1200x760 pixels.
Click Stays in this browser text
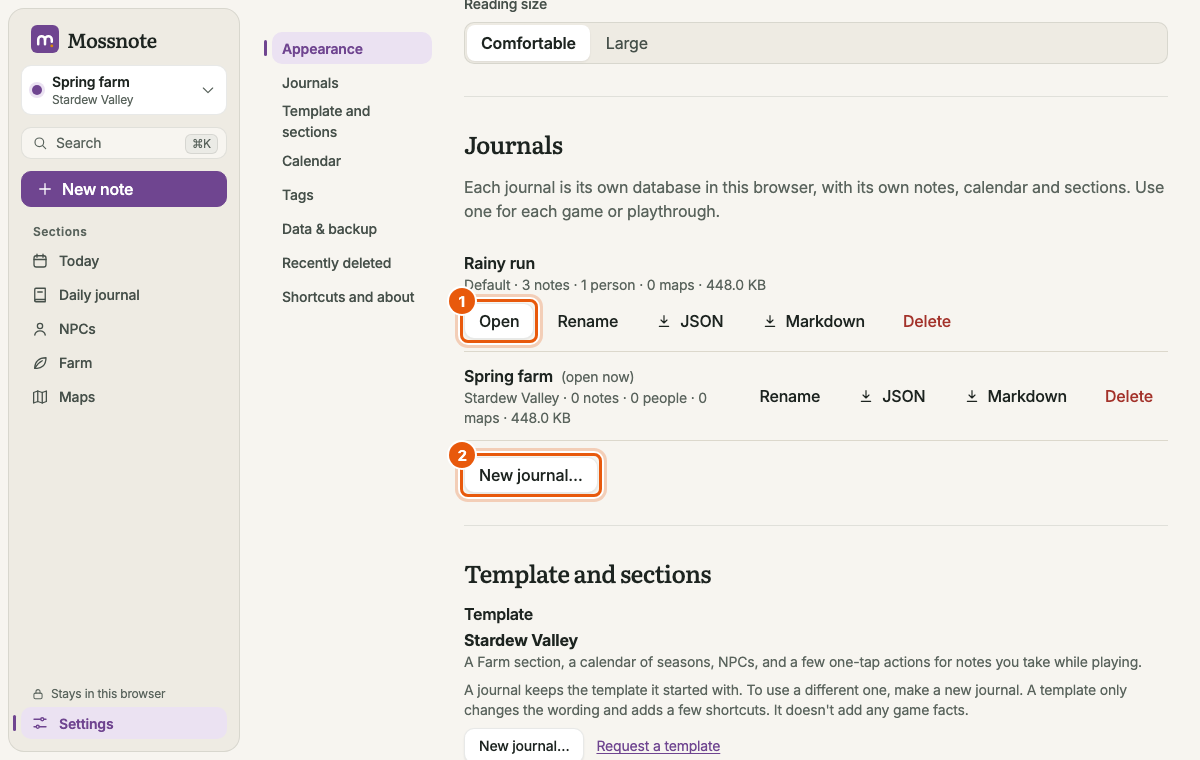[x=108, y=694]
